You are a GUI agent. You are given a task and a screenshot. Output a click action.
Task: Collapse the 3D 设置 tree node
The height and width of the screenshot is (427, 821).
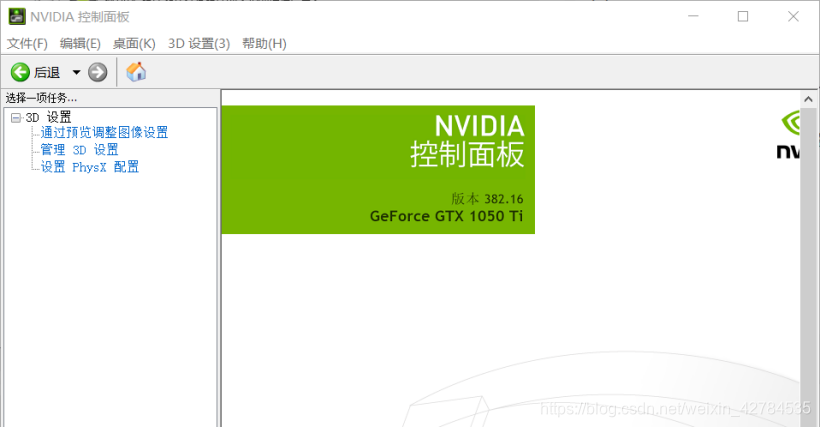[16, 118]
